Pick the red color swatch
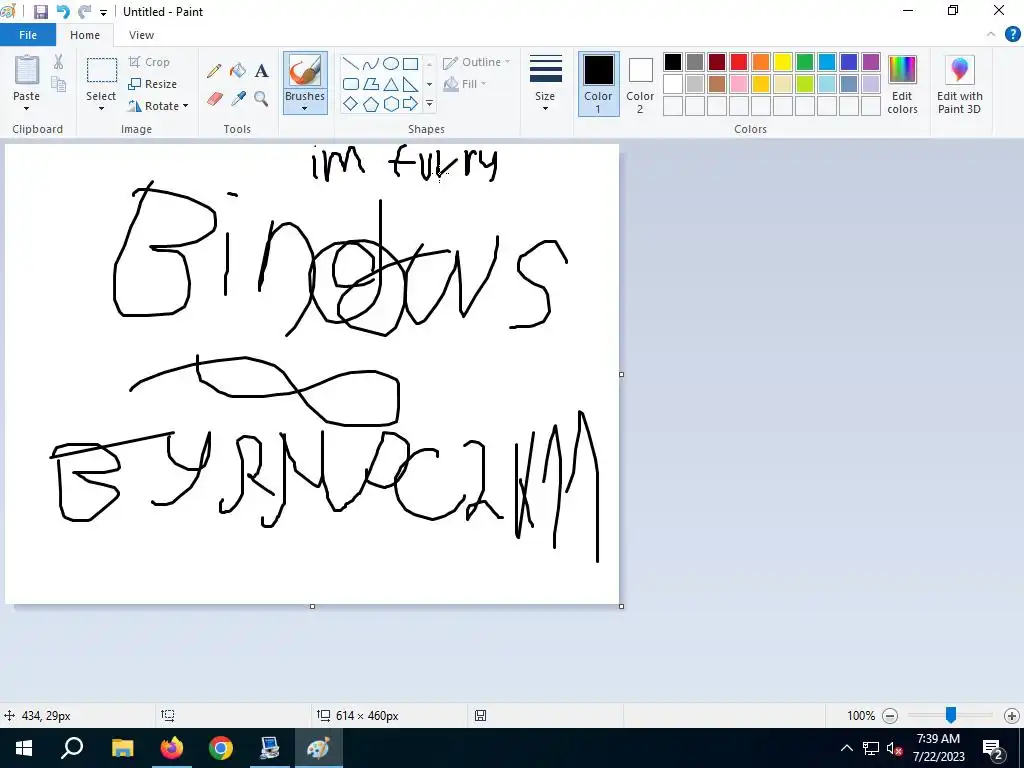This screenshot has width=1024, height=768. 739,62
